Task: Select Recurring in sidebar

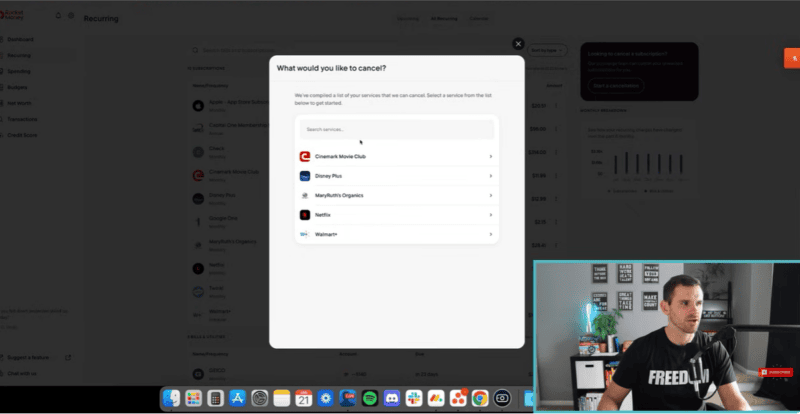Action: coord(19,55)
